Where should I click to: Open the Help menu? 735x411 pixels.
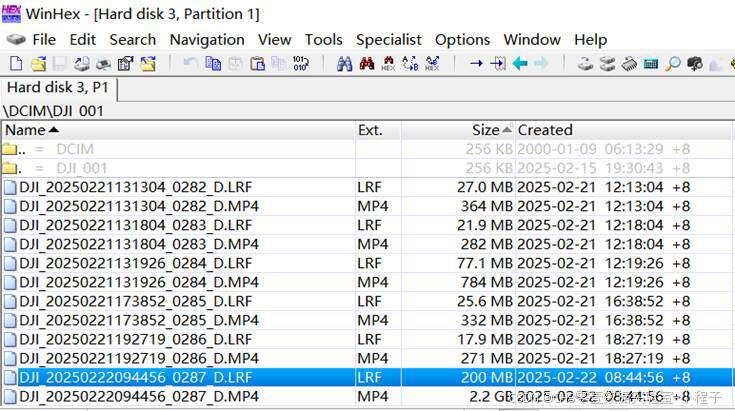point(591,40)
